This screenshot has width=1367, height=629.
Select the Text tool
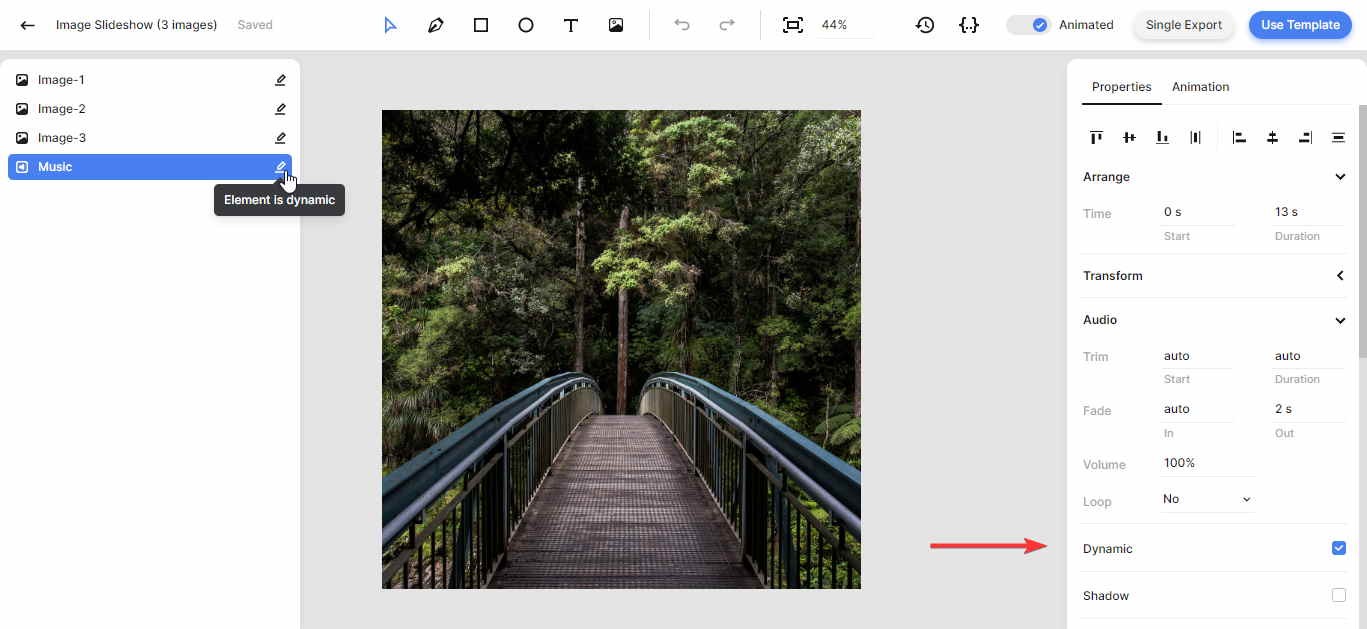pyautogui.click(x=571, y=24)
